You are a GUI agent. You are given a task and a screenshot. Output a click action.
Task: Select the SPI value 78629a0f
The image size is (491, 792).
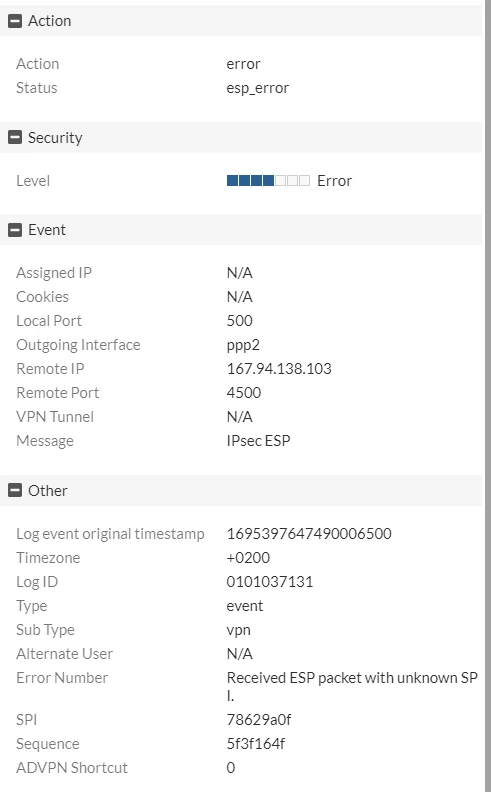(x=259, y=720)
